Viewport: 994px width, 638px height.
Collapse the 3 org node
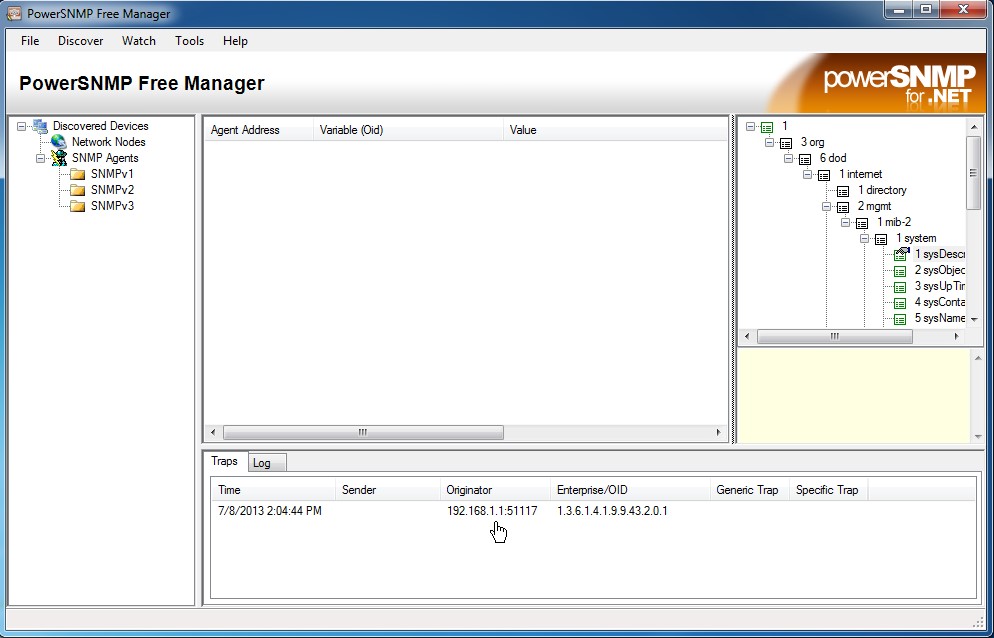pos(770,142)
